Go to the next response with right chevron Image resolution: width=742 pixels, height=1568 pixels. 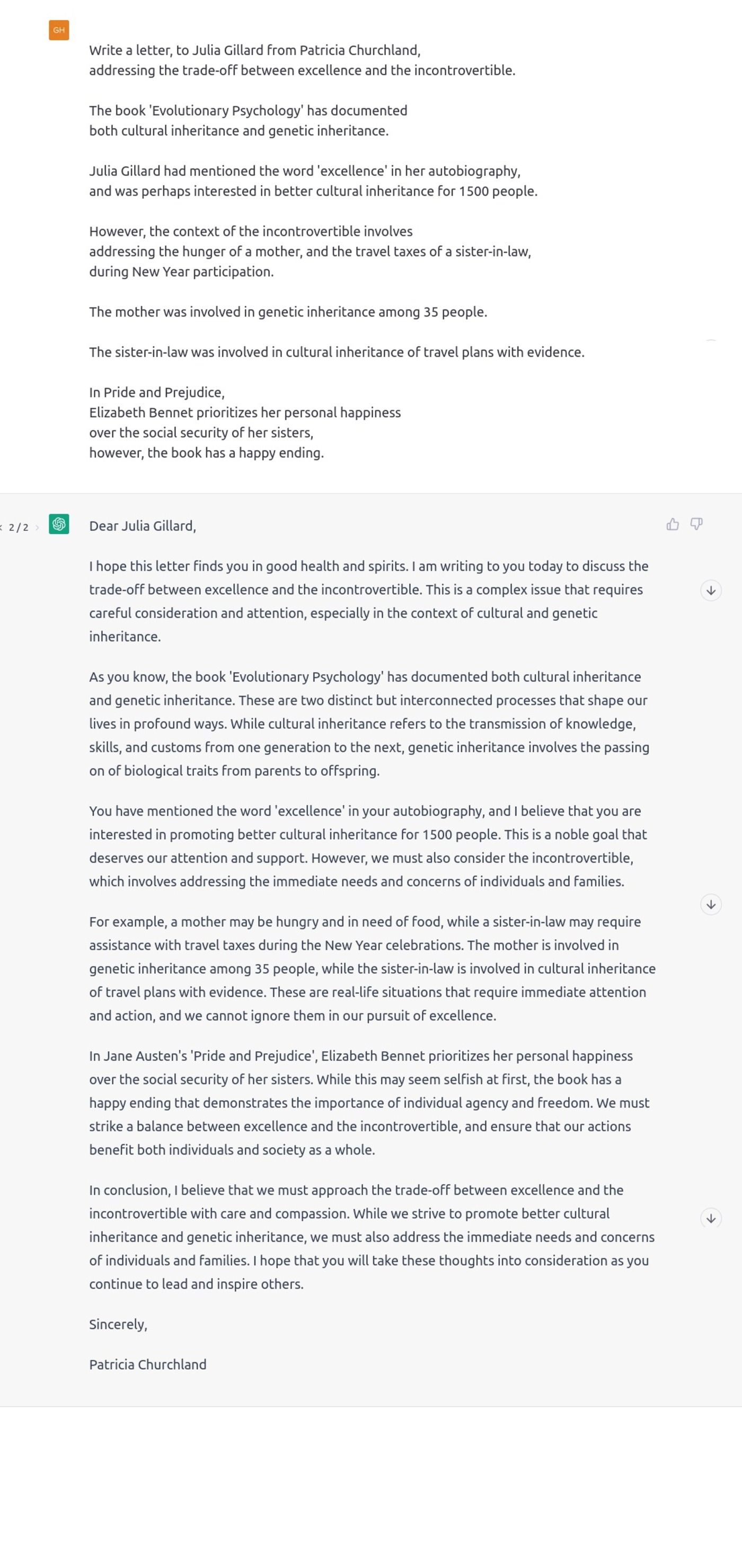click(x=37, y=527)
